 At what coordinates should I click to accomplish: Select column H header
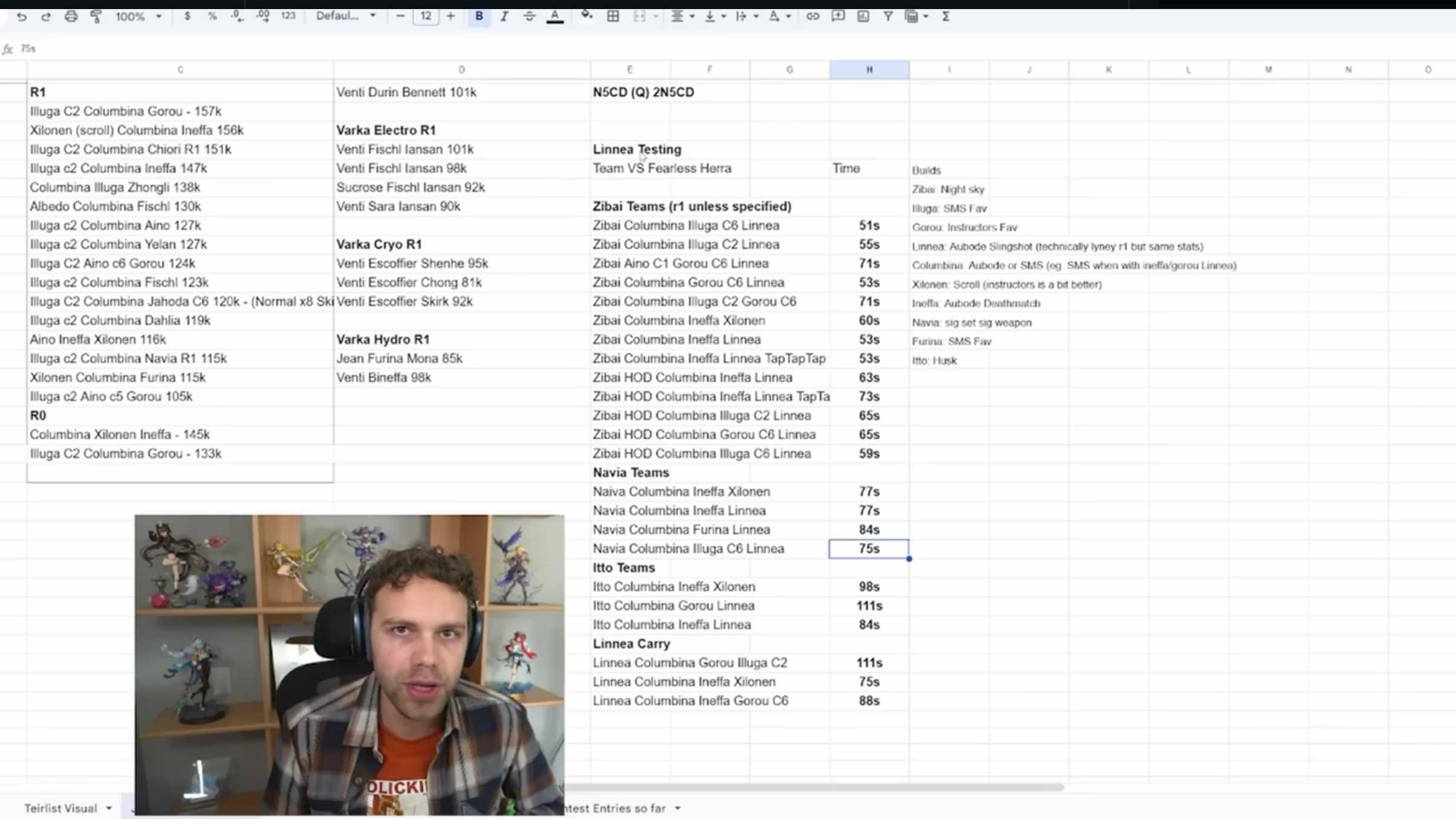[x=869, y=70]
